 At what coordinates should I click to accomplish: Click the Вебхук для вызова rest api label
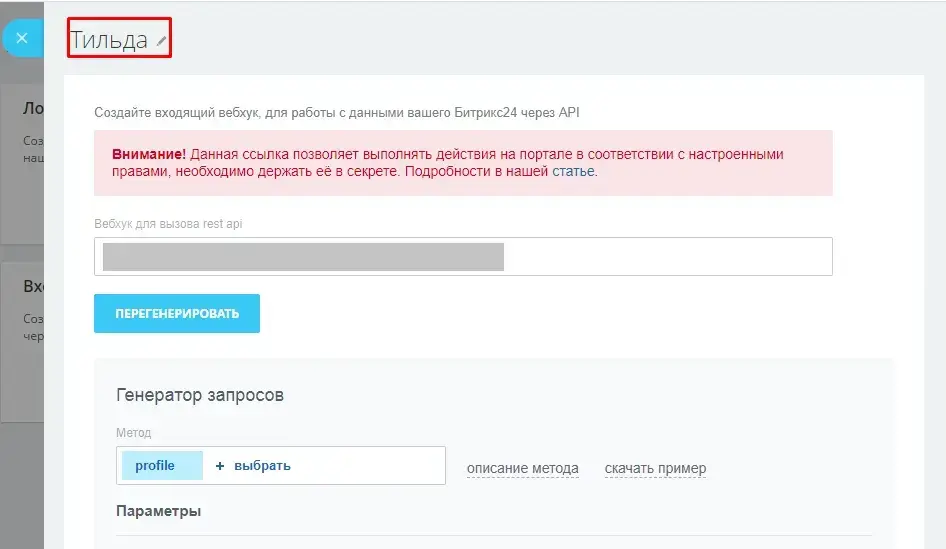pyautogui.click(x=168, y=224)
